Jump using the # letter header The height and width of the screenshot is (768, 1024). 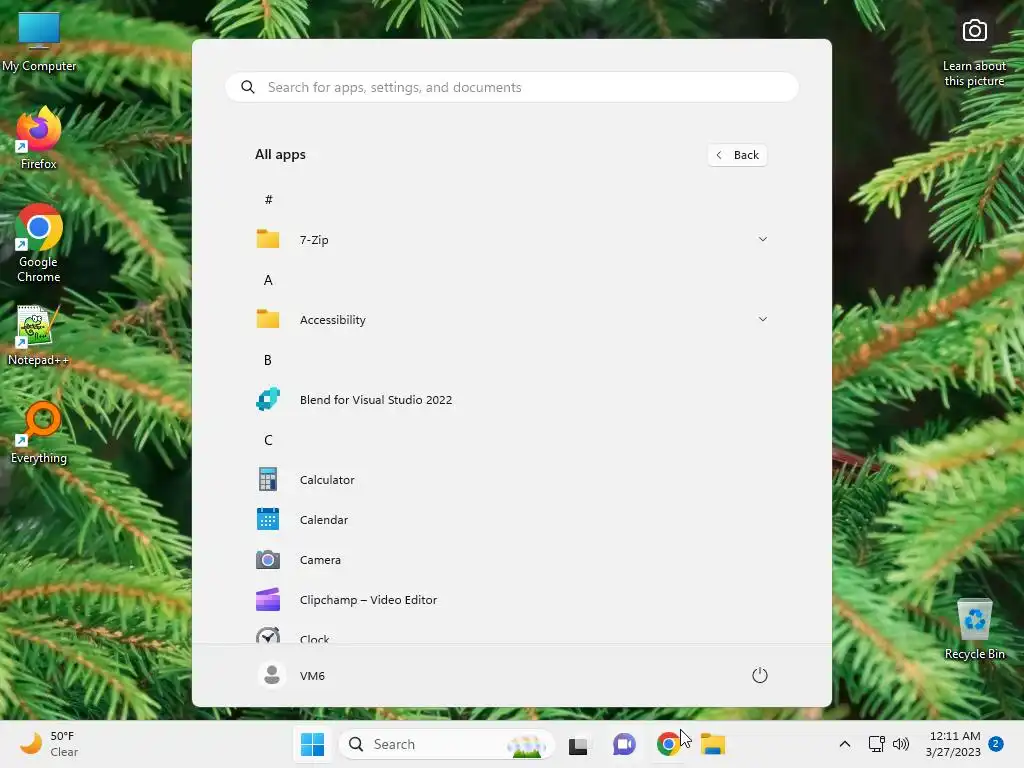coord(268,200)
